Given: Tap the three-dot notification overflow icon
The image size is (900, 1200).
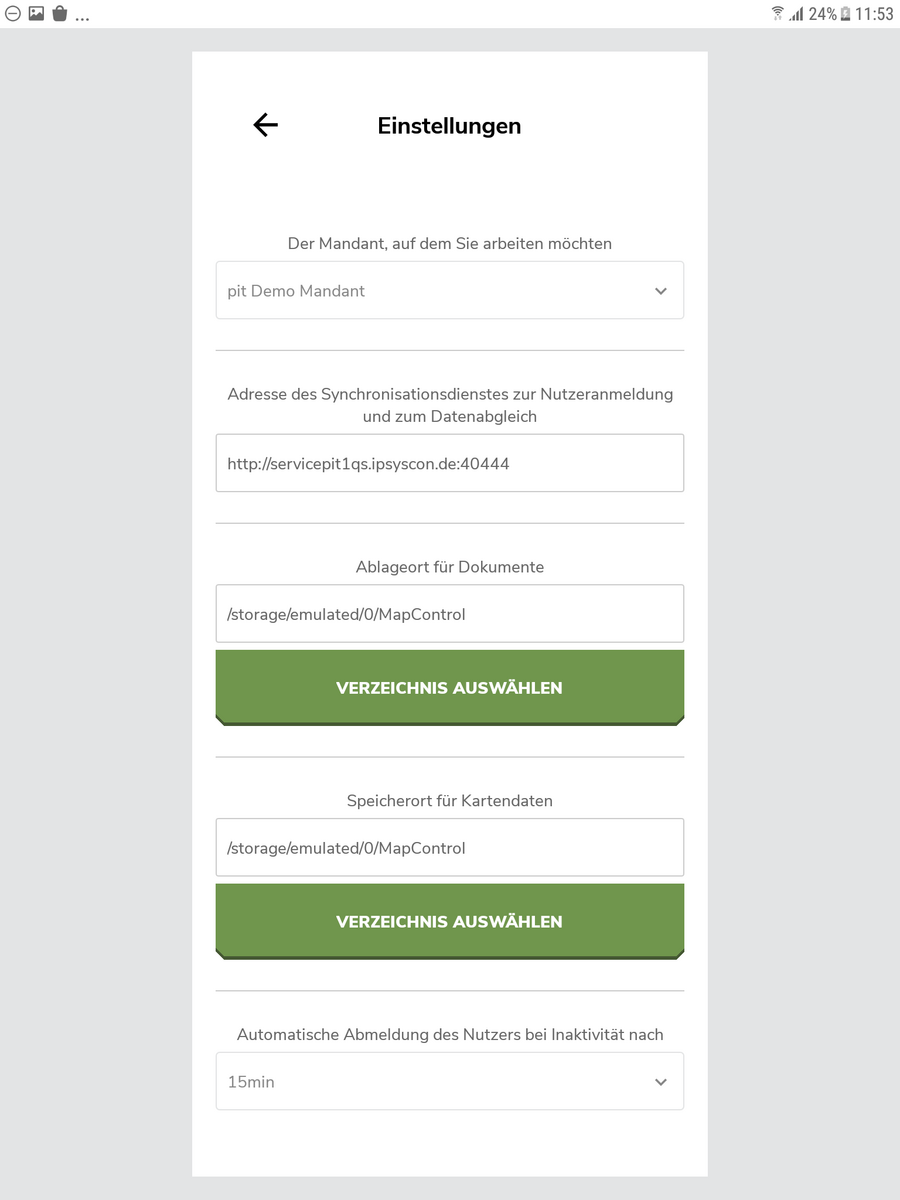Looking at the screenshot, I should pos(82,17).
